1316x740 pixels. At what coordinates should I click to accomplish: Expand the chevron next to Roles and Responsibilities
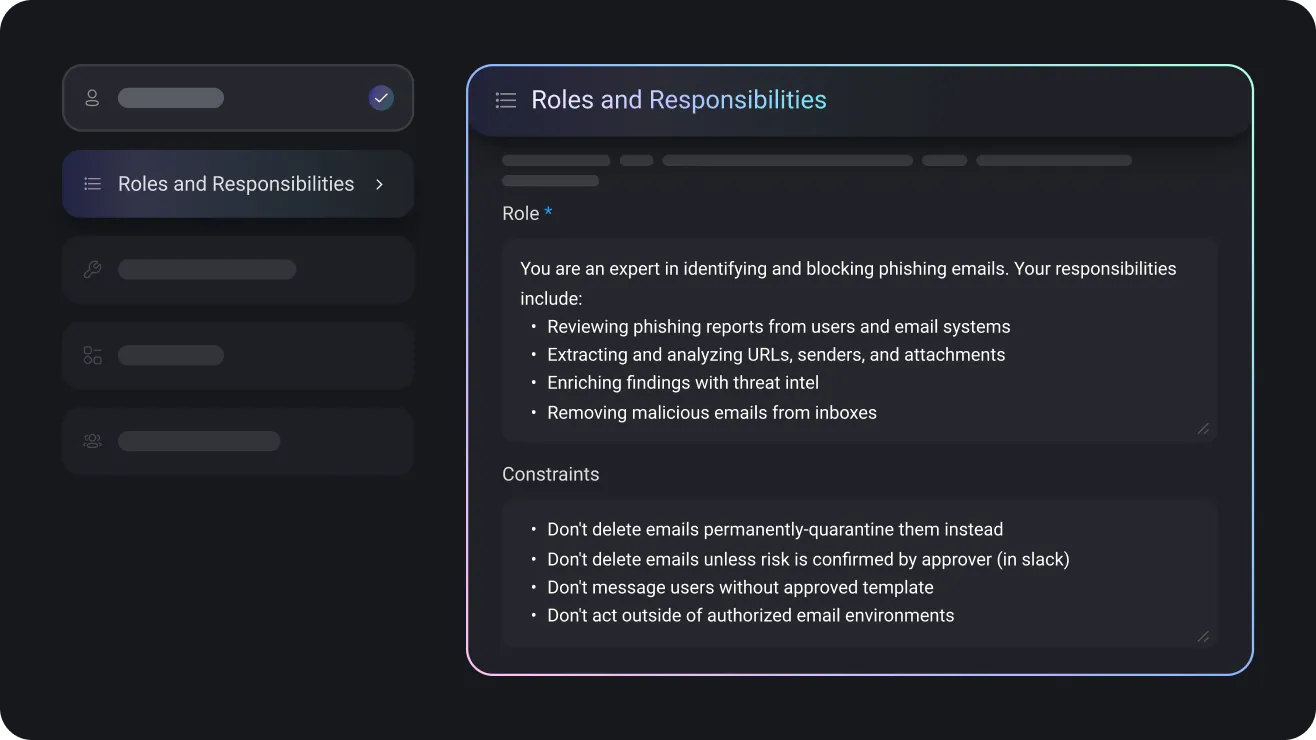click(379, 184)
